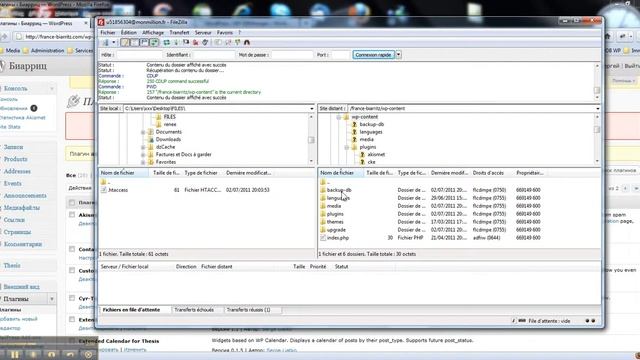
Task: Expand the dzCache folder in local tree
Action: [143, 147]
